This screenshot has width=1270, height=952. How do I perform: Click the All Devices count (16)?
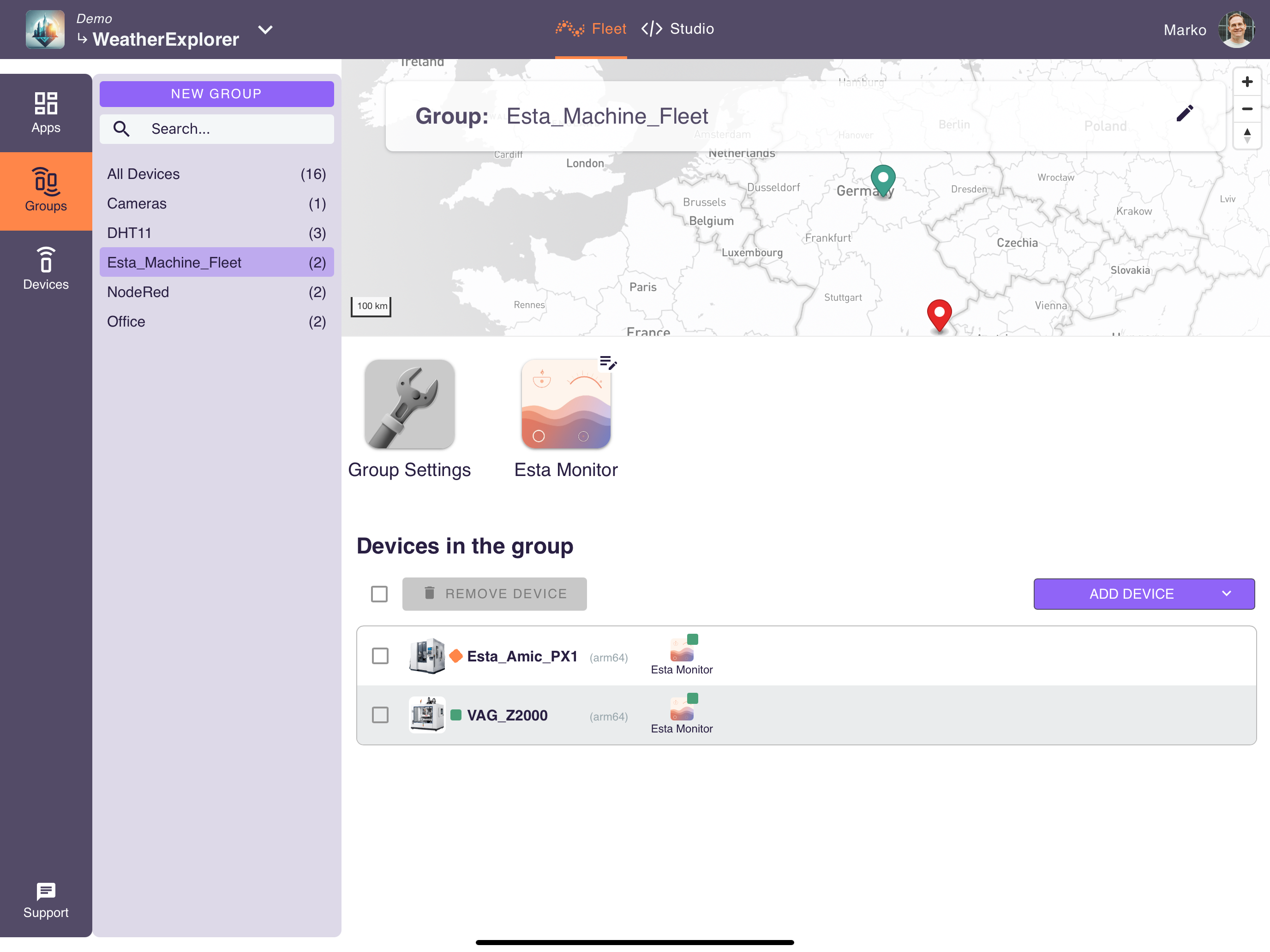coord(313,174)
